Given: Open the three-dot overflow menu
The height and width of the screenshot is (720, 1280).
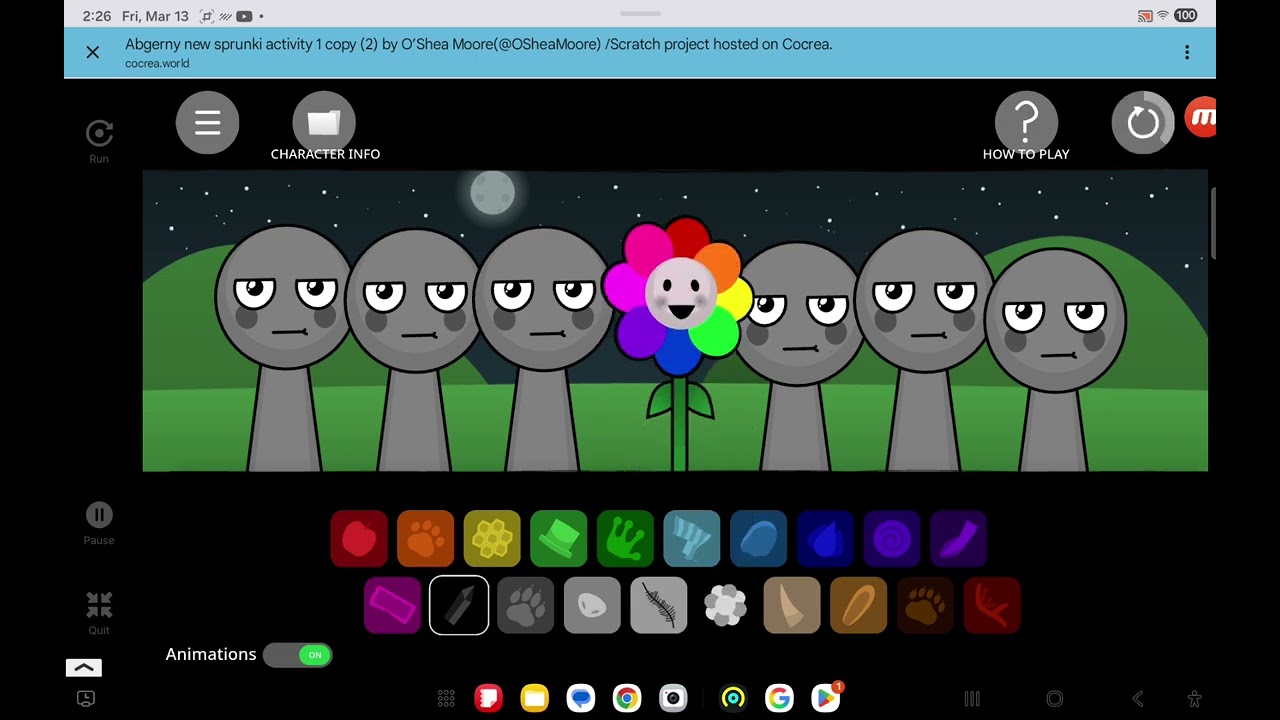Looking at the screenshot, I should 1187,52.
